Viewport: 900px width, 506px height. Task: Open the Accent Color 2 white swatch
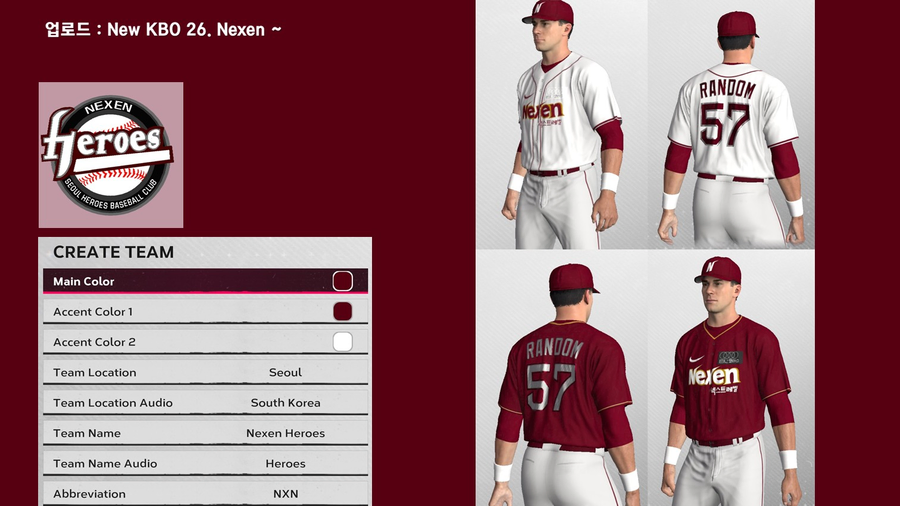(343, 342)
